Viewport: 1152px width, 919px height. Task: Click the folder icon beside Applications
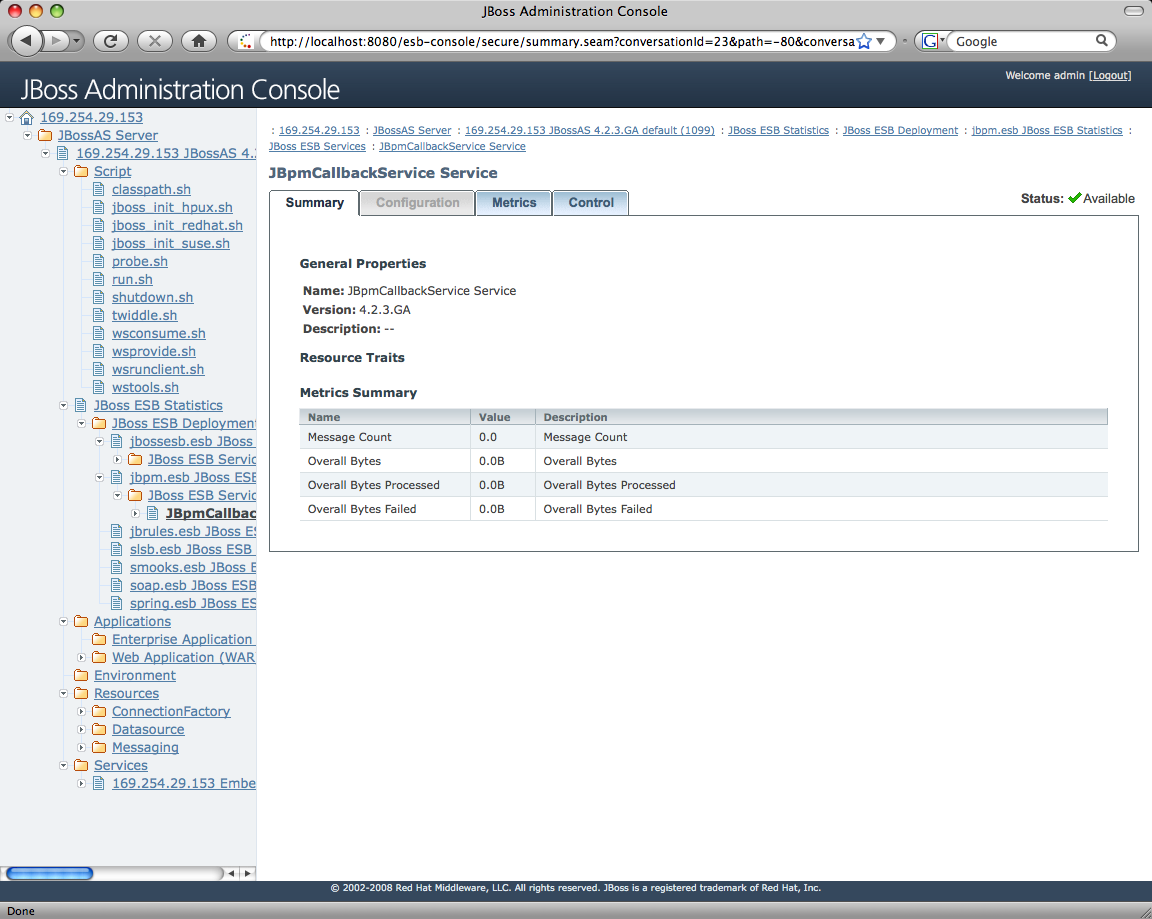(81, 621)
